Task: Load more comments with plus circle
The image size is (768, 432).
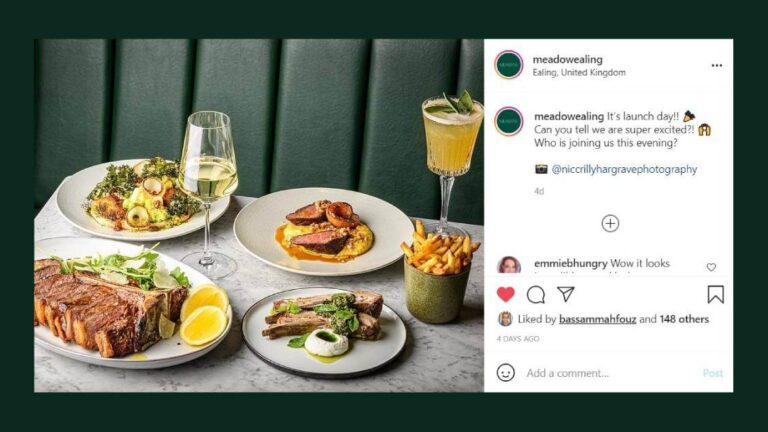Action: pyautogui.click(x=610, y=223)
